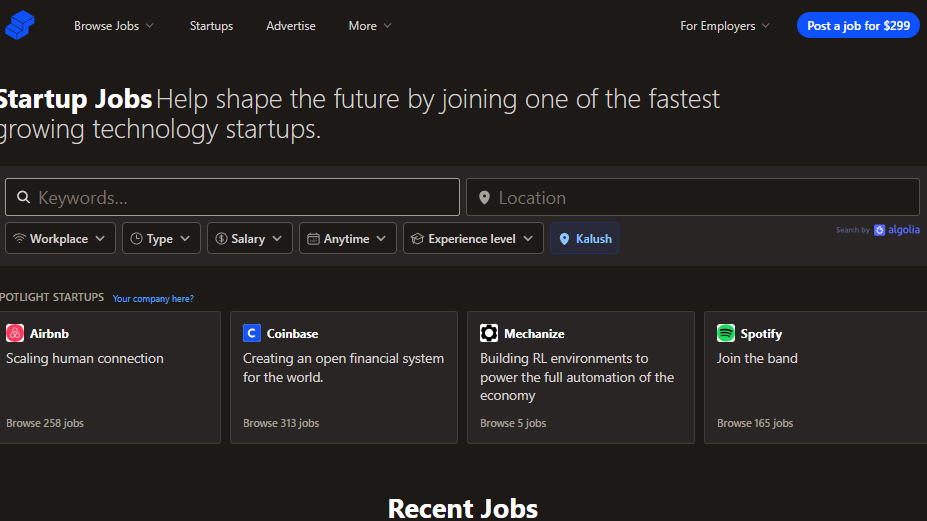Open the Browse Jobs menu
Screen dimensions: 927x521
114,26
